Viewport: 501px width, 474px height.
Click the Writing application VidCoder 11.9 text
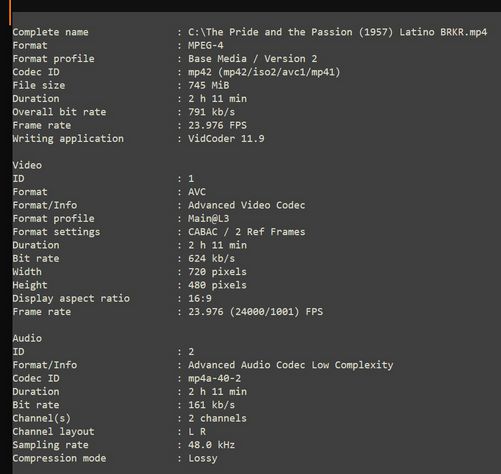pos(226,139)
